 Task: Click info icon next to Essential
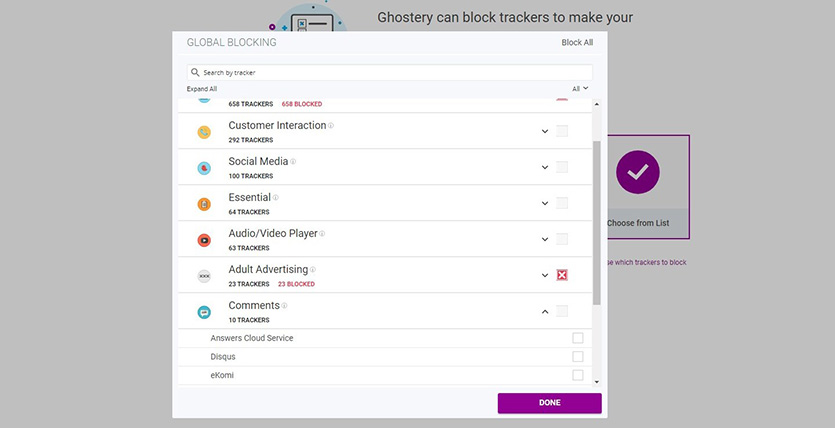(x=275, y=197)
